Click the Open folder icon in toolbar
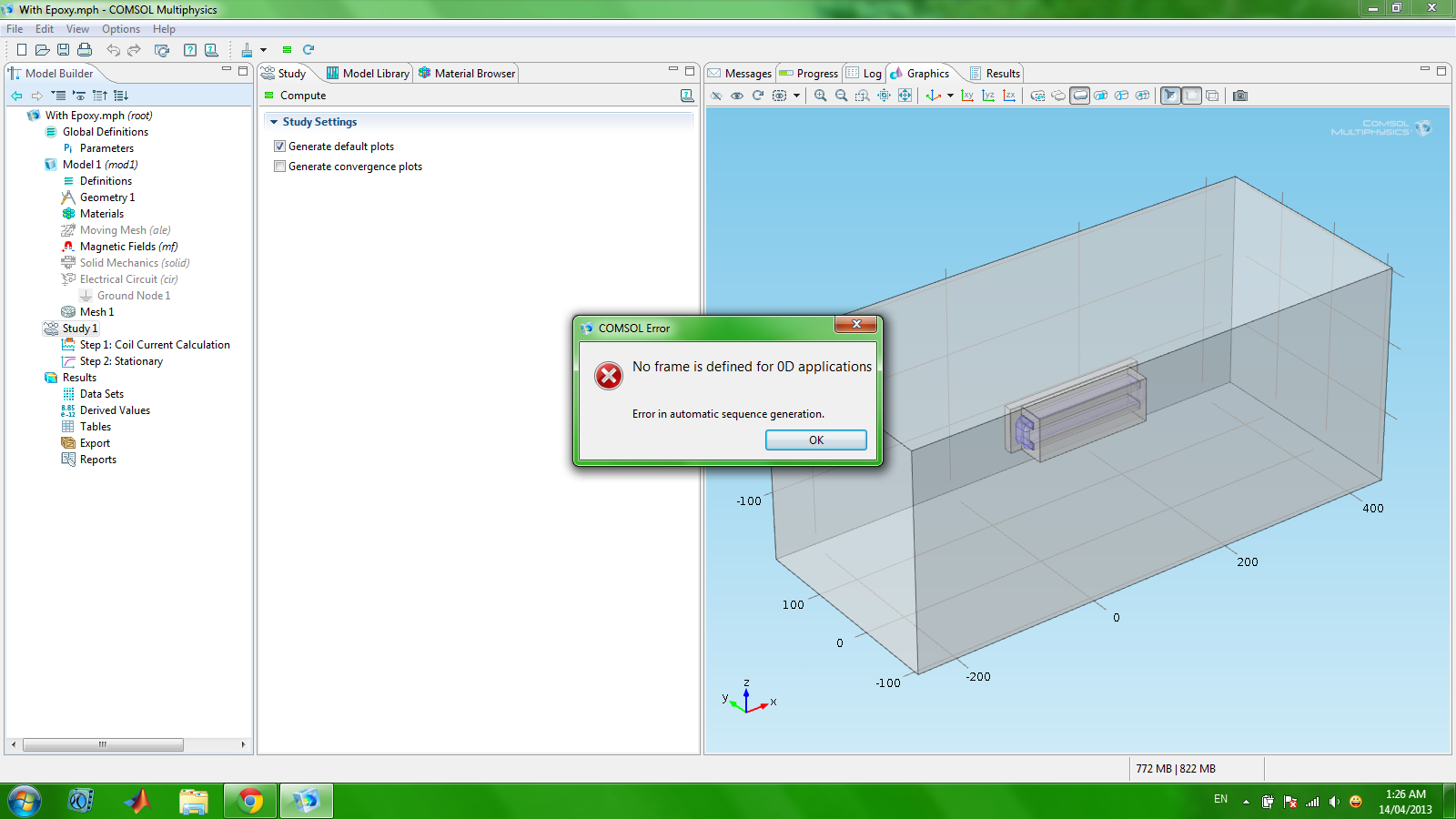 point(42,50)
